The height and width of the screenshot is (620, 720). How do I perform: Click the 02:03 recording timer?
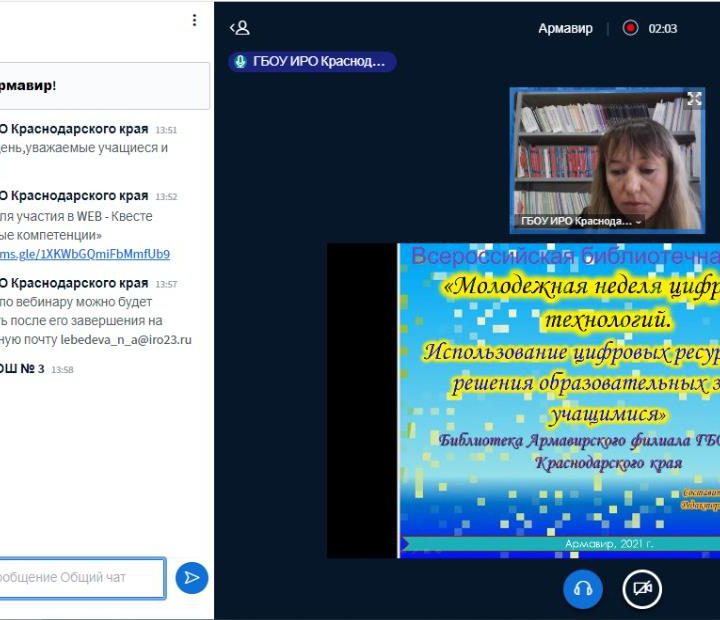(x=663, y=28)
